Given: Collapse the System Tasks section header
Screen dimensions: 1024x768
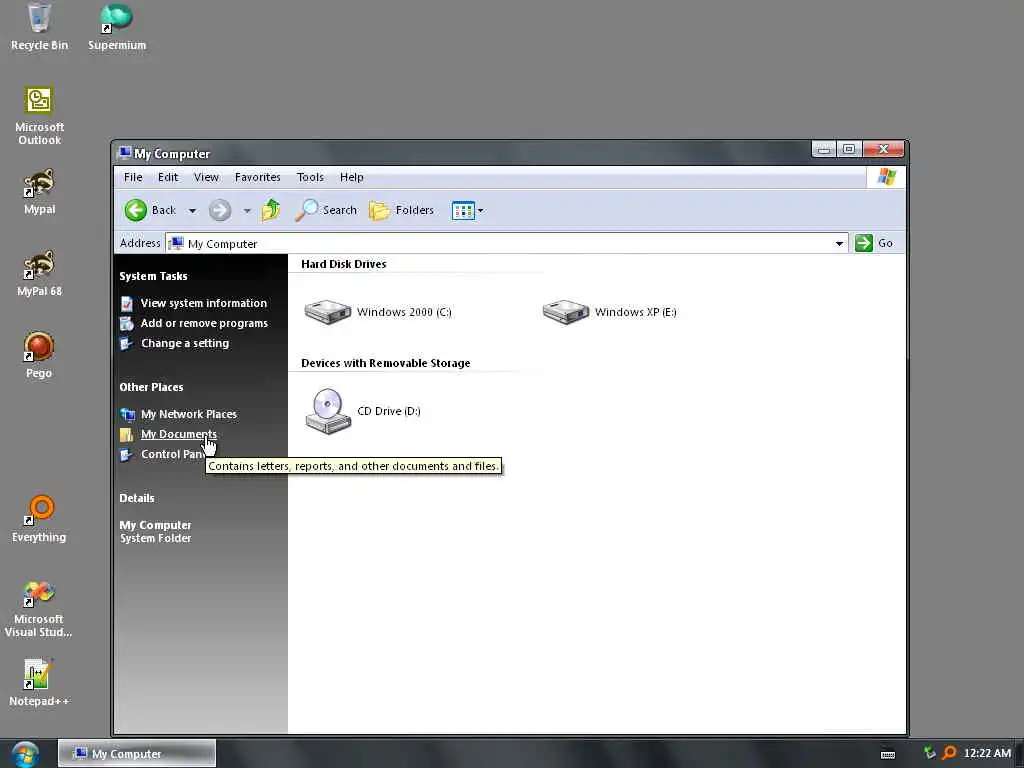Looking at the screenshot, I should [153, 276].
